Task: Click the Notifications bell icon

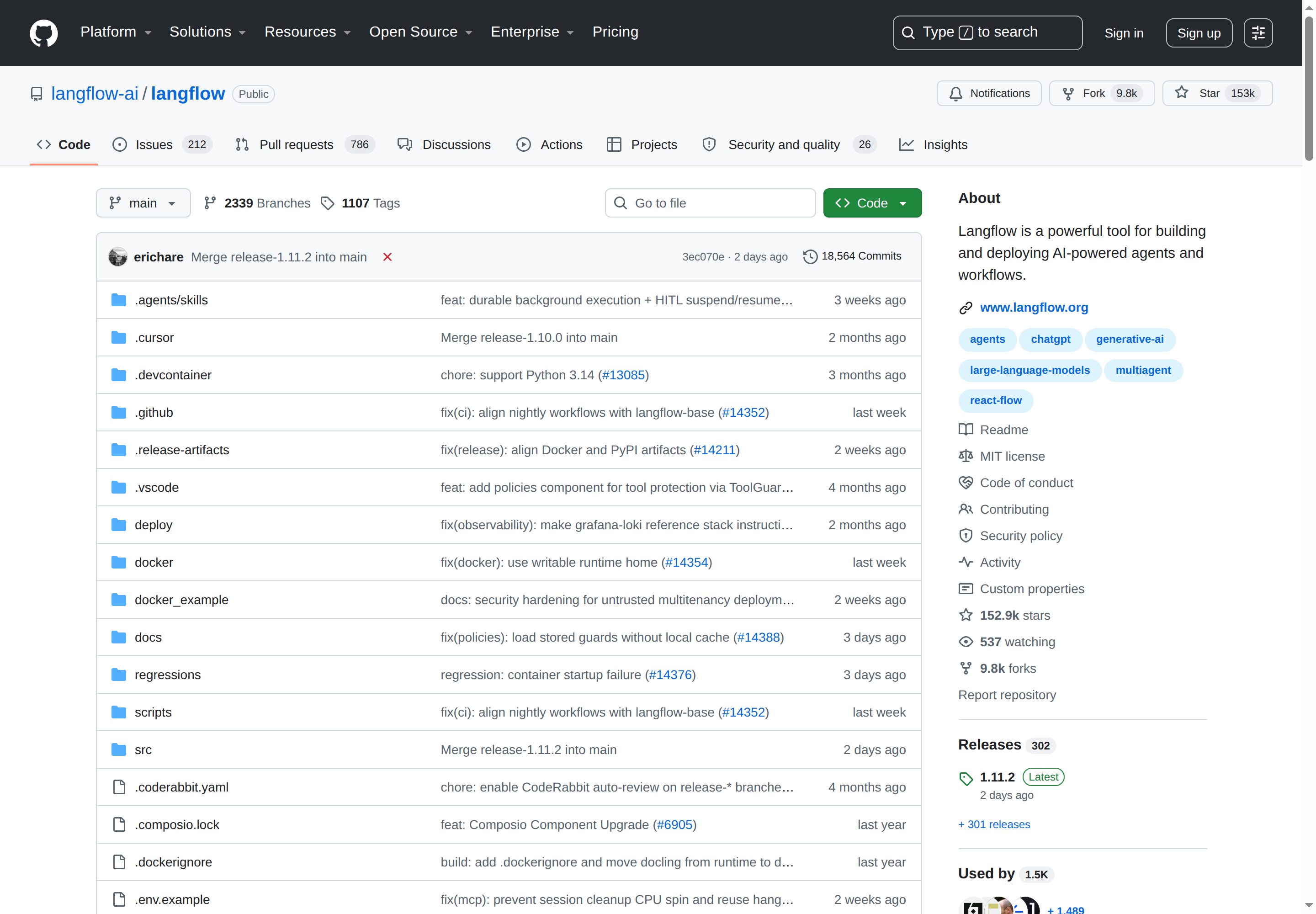Action: (955, 93)
